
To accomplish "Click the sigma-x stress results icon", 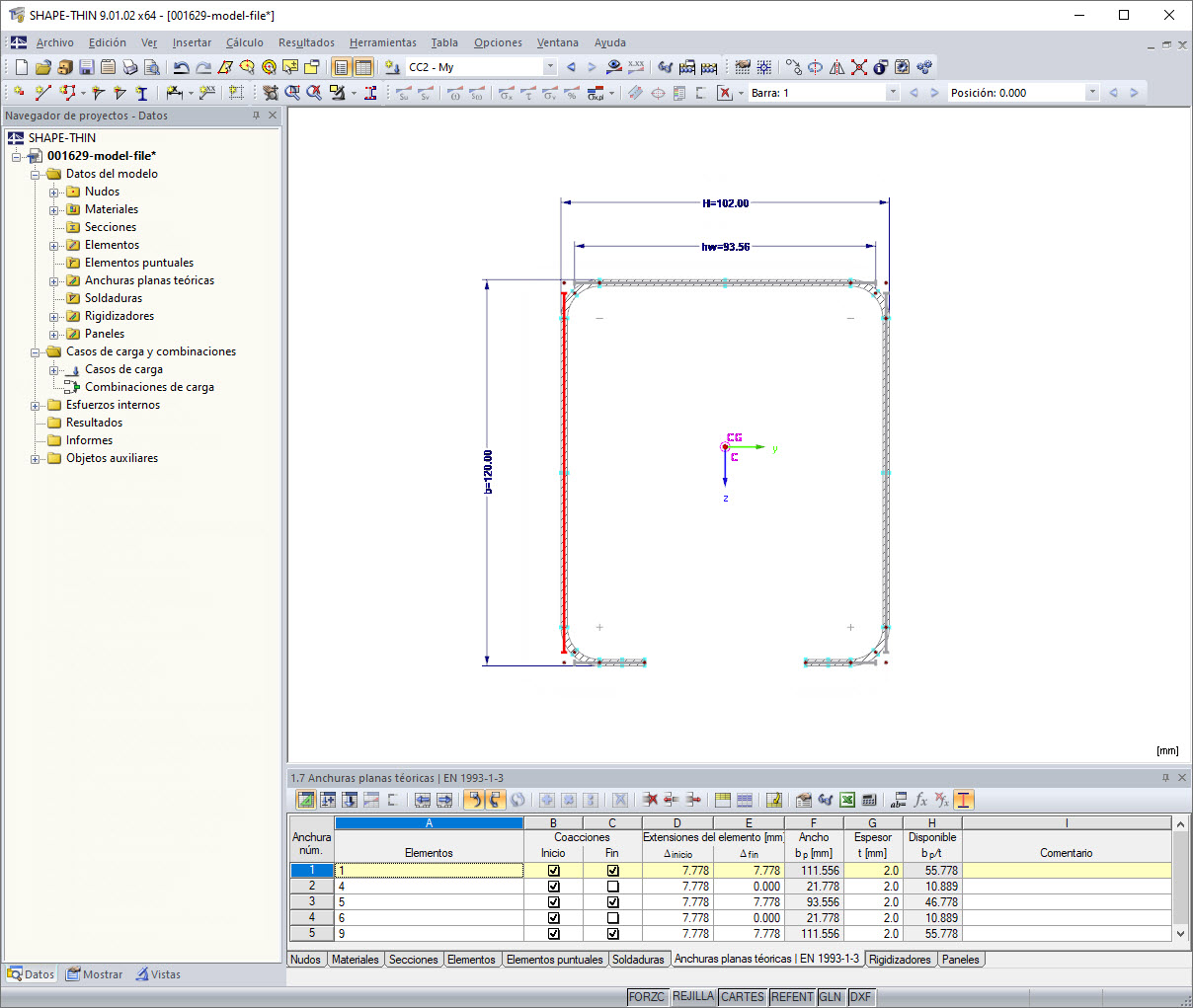I will [506, 93].
